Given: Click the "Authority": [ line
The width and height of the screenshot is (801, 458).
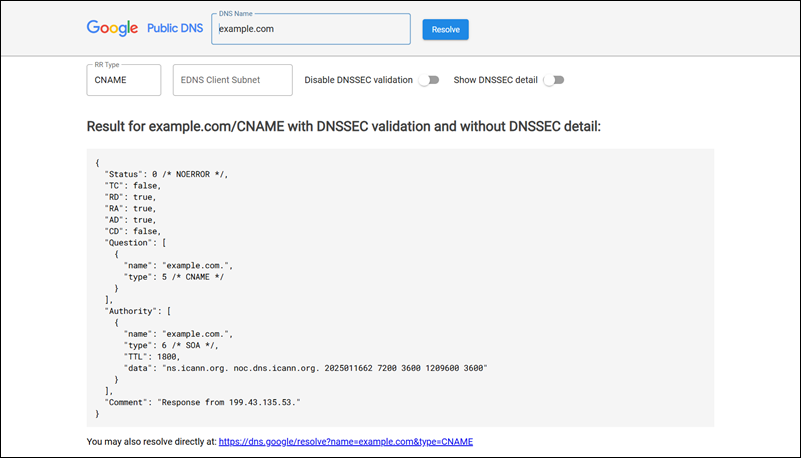Looking at the screenshot, I should point(138,311).
